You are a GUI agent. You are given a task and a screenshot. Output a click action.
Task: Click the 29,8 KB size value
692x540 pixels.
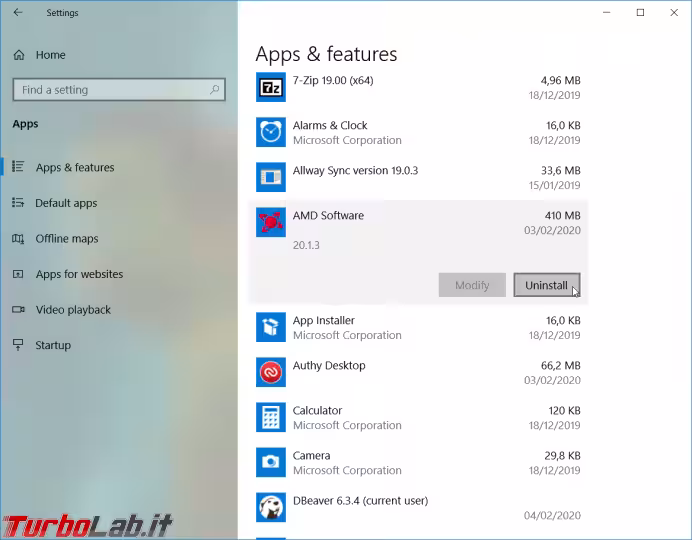tap(562, 455)
